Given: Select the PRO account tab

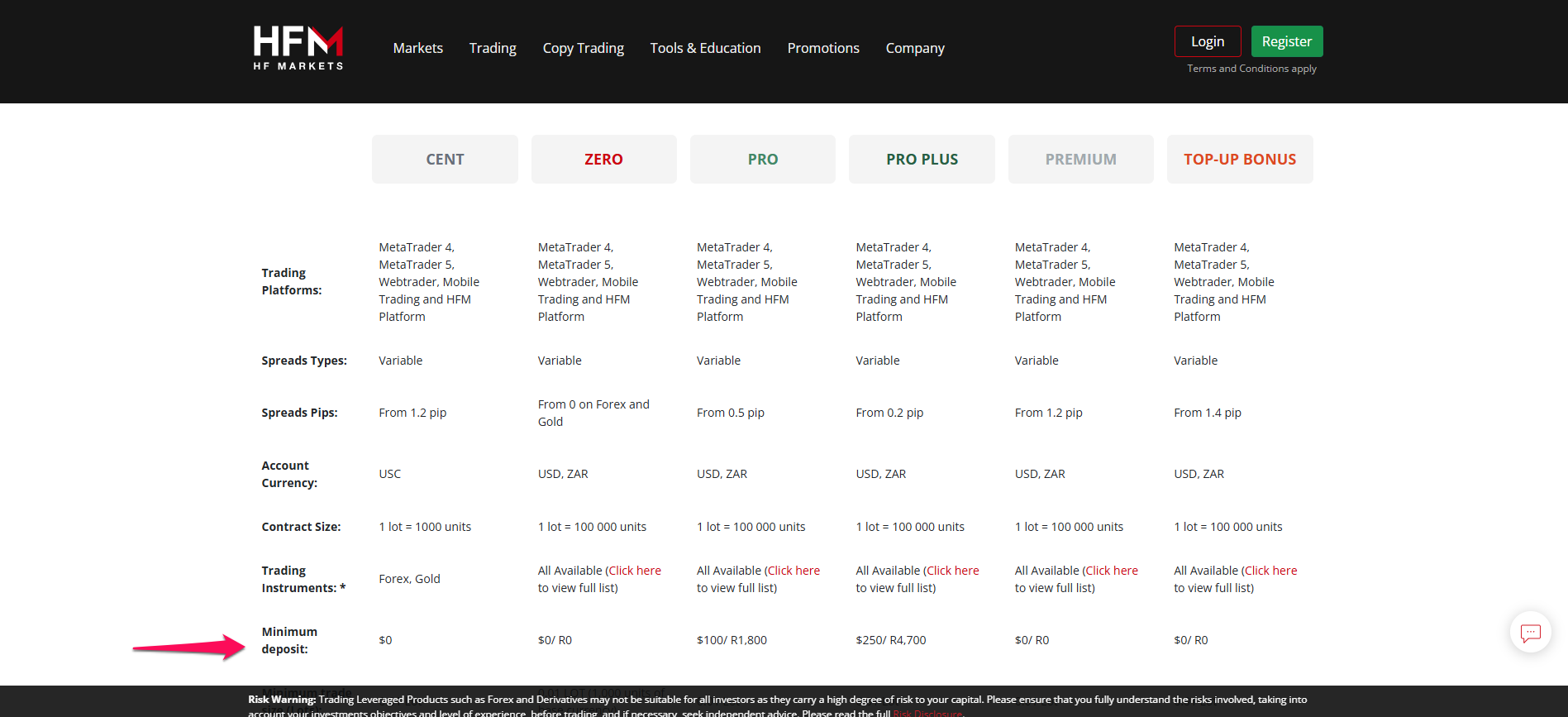Looking at the screenshot, I should [x=762, y=159].
